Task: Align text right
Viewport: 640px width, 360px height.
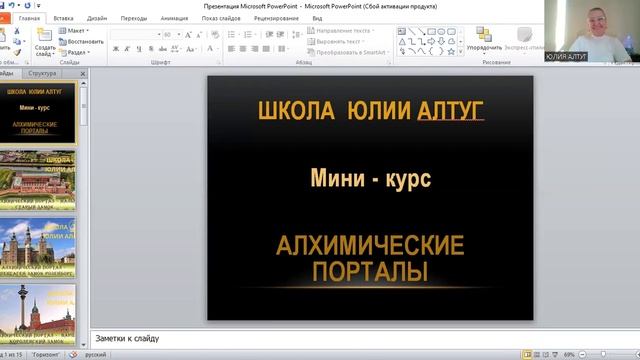Action: pyautogui.click(x=255, y=49)
